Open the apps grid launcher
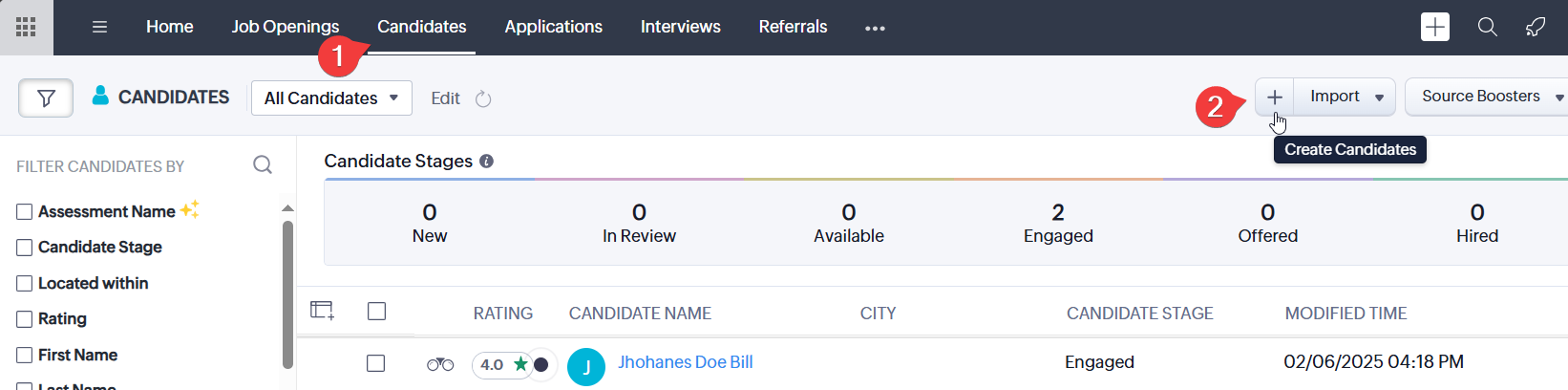This screenshot has width=1568, height=390. tap(26, 27)
